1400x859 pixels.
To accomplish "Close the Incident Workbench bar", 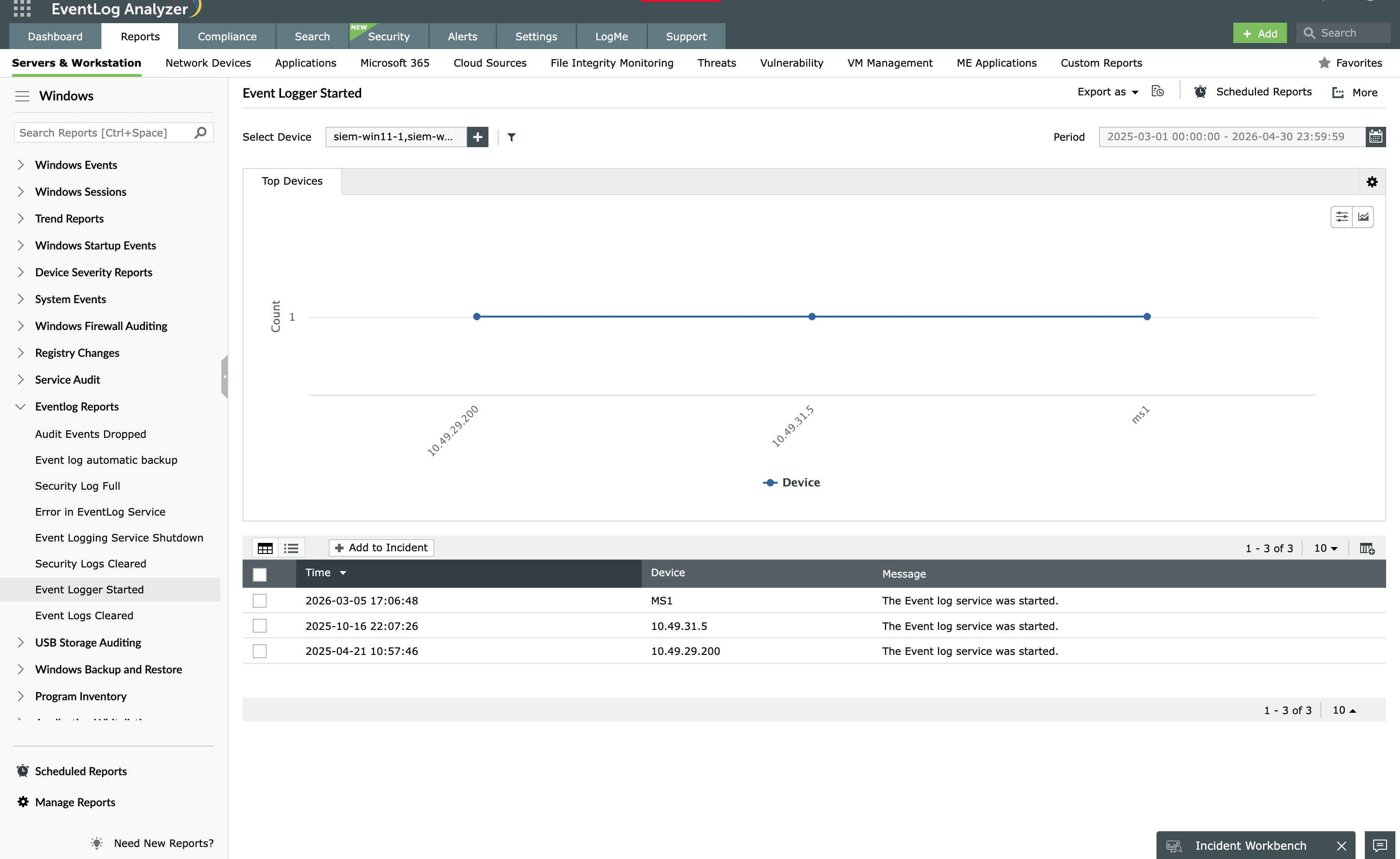I will [x=1342, y=846].
